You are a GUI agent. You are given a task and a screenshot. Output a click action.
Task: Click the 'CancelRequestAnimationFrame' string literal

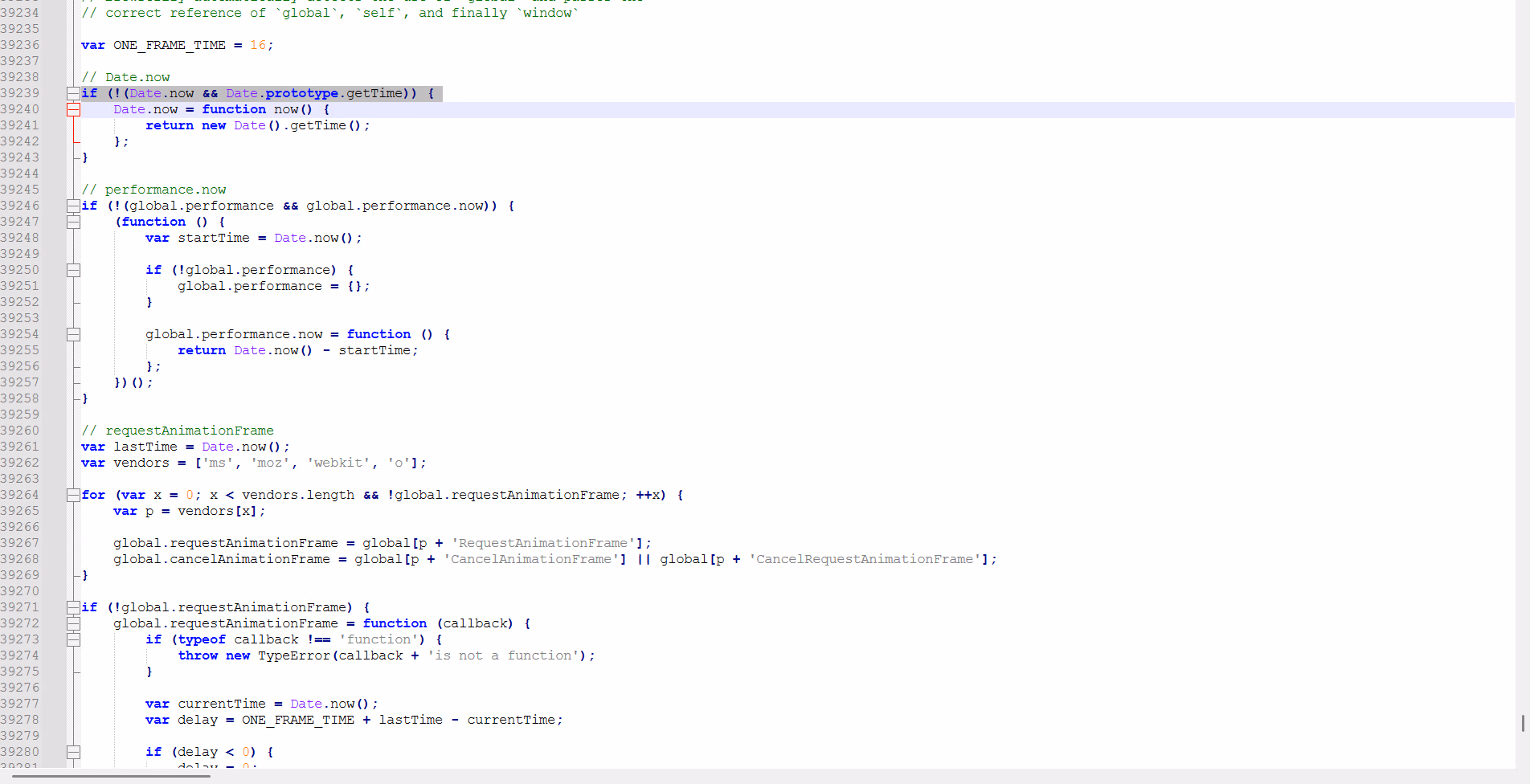(864, 559)
